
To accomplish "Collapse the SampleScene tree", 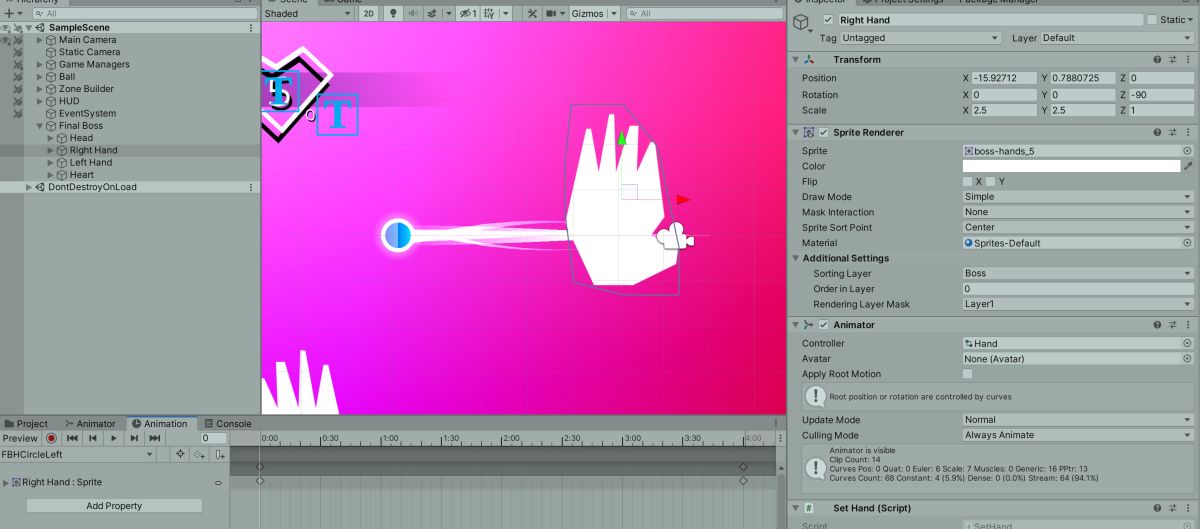I will [29, 28].
